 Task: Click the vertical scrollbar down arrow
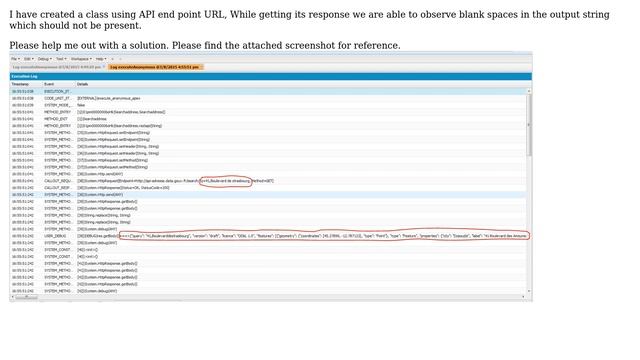point(529,291)
